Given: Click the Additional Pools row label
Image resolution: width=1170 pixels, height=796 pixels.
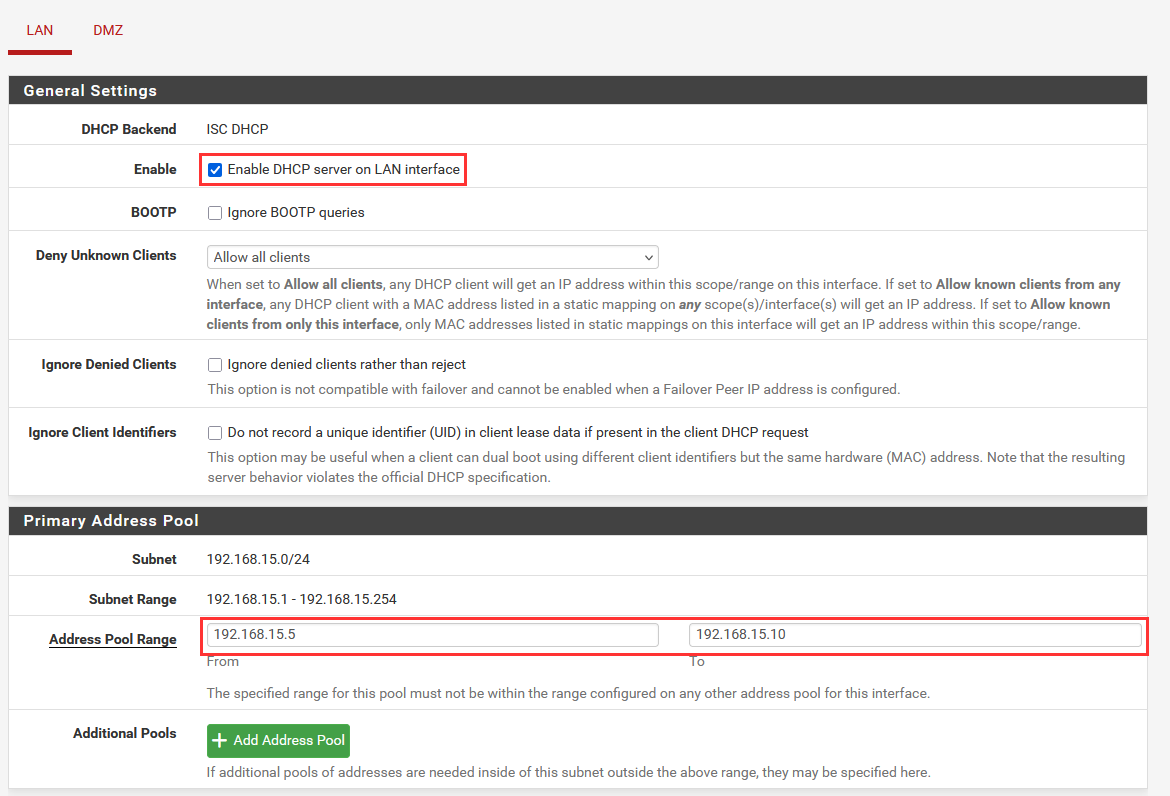Looking at the screenshot, I should (124, 733).
